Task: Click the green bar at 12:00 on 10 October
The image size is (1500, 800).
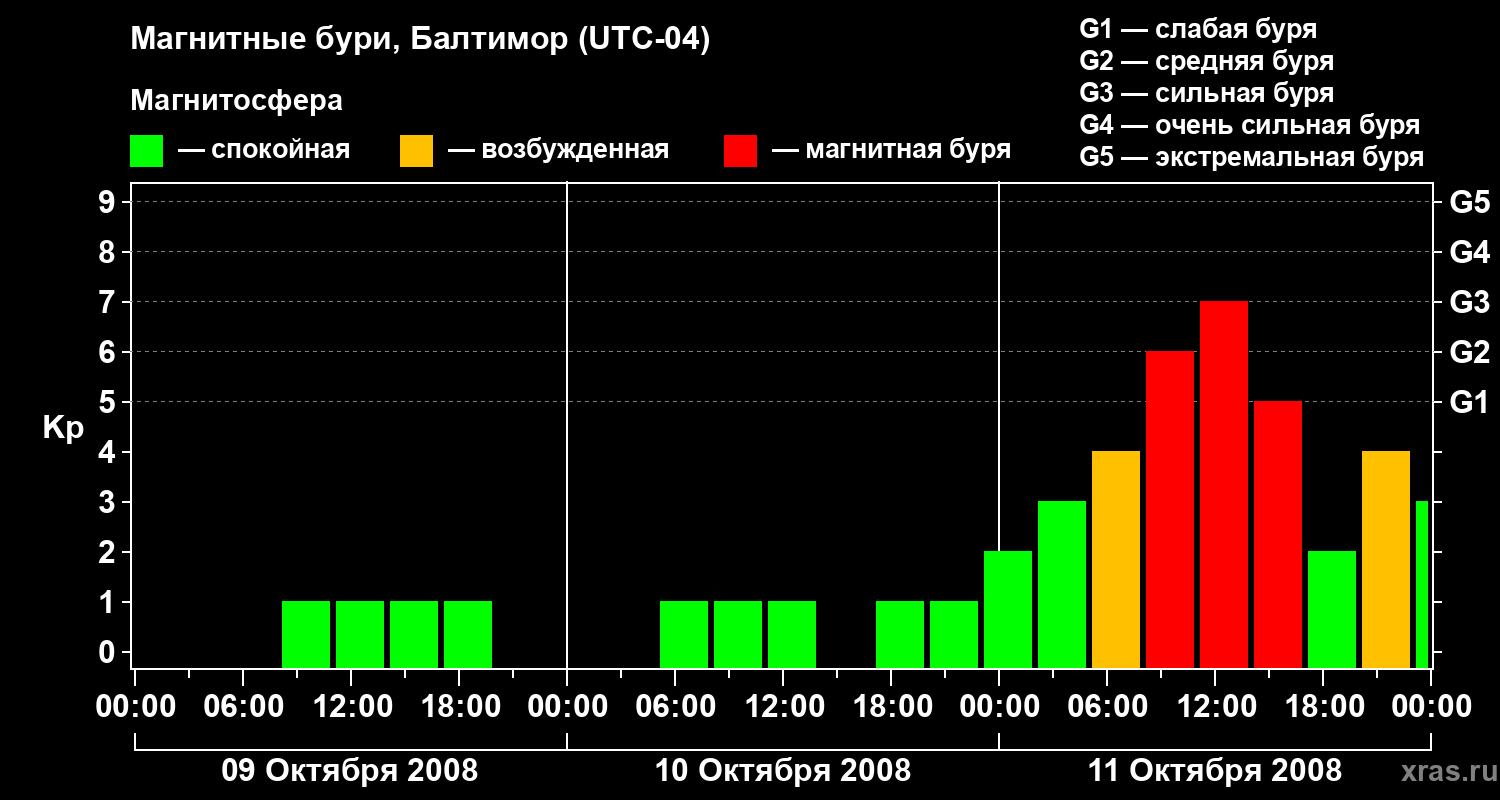Action: coord(792,634)
